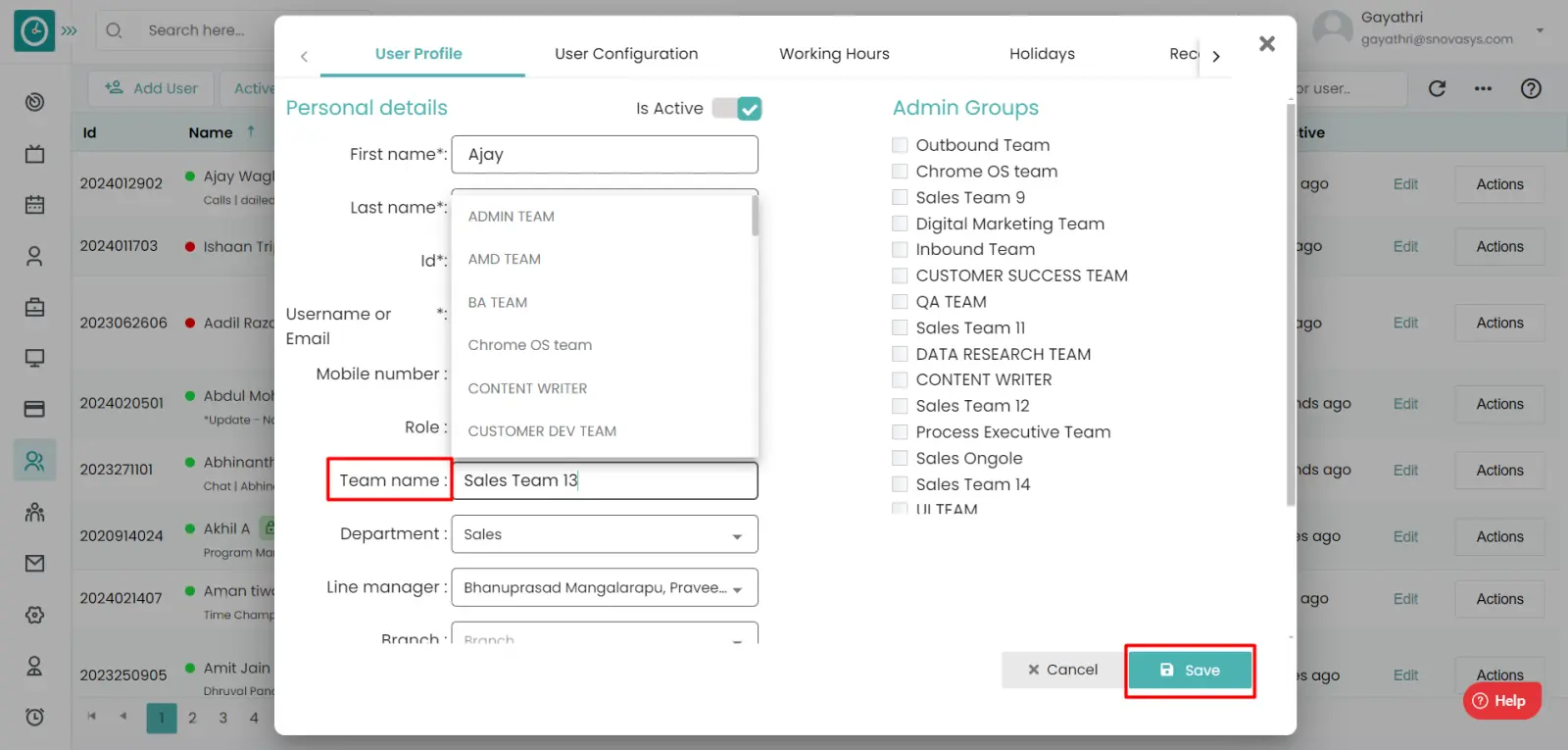Save the user profile changes
1568x750 pixels.
pyautogui.click(x=1190, y=671)
